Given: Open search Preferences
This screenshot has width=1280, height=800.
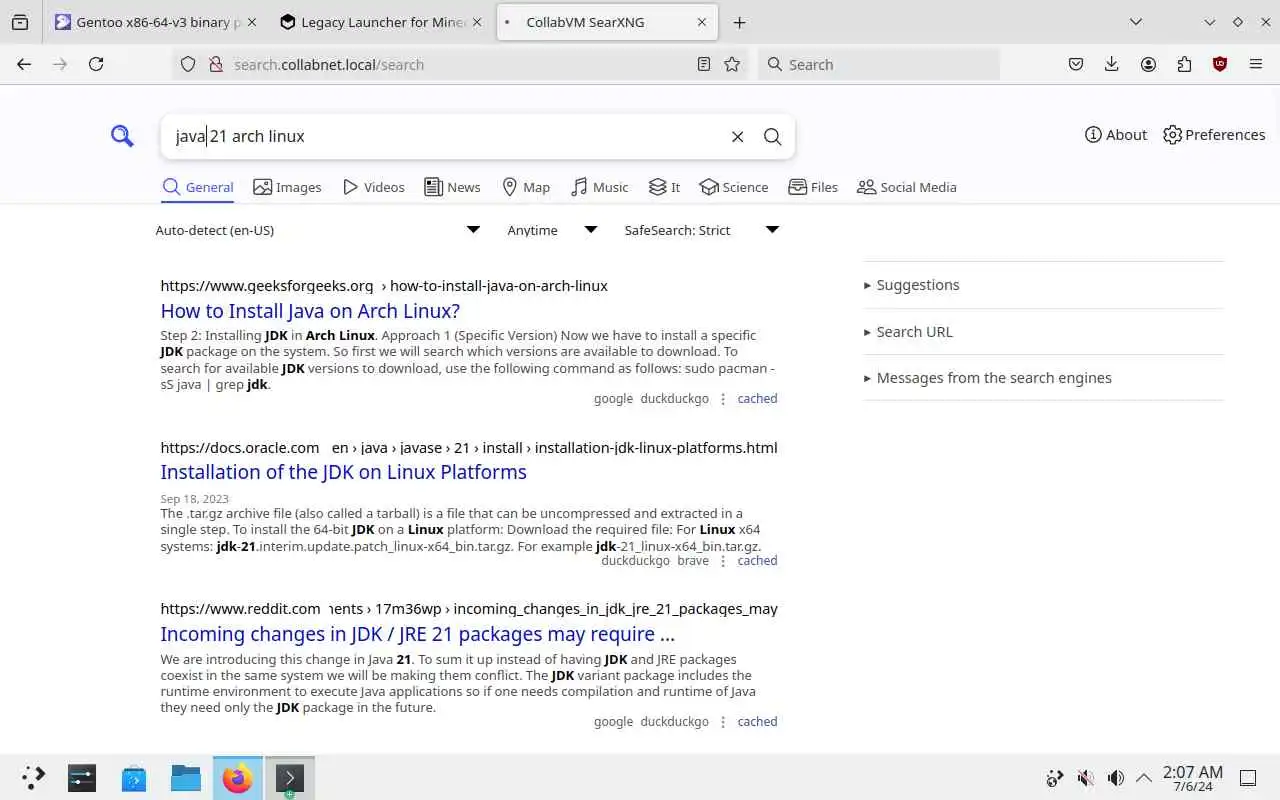Looking at the screenshot, I should click(1214, 135).
